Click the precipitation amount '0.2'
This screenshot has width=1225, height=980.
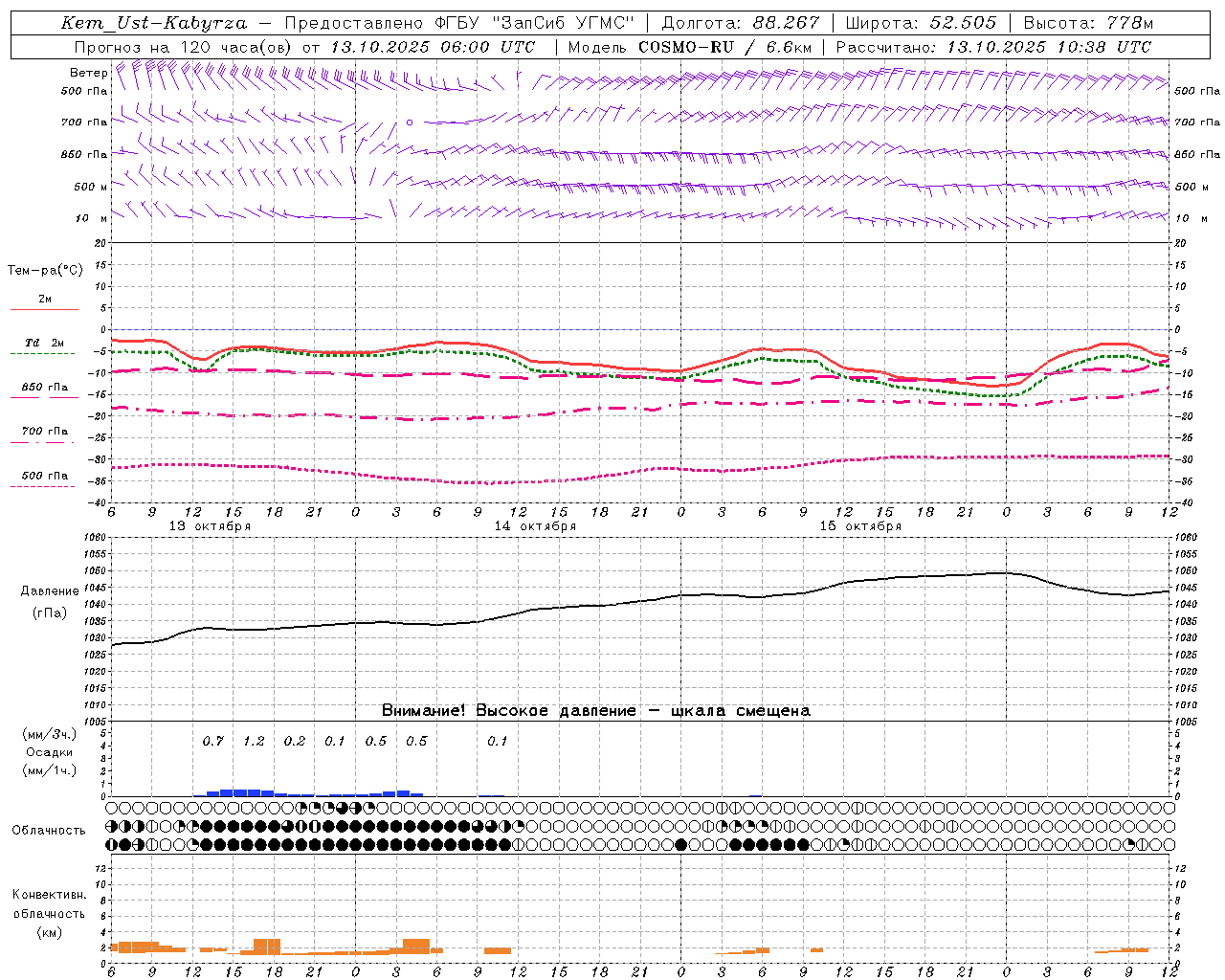tap(294, 742)
